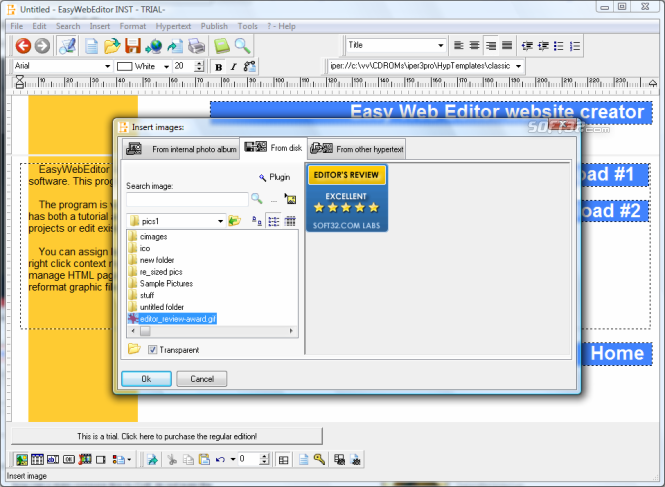The height and width of the screenshot is (487, 665).
Task: Click the Plugin link in dialog
Action: tap(274, 177)
